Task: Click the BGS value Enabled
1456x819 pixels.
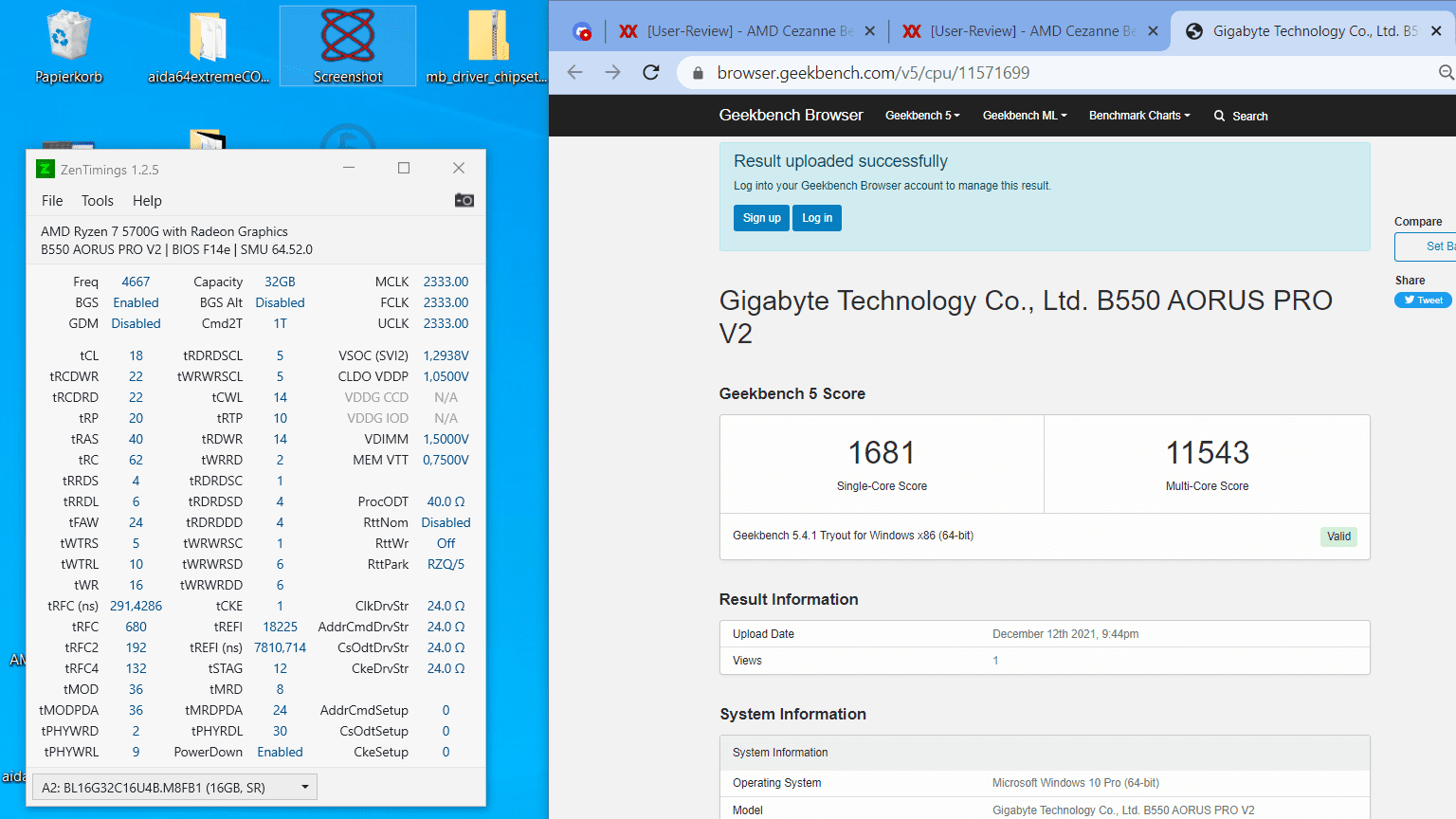Action: (x=136, y=302)
